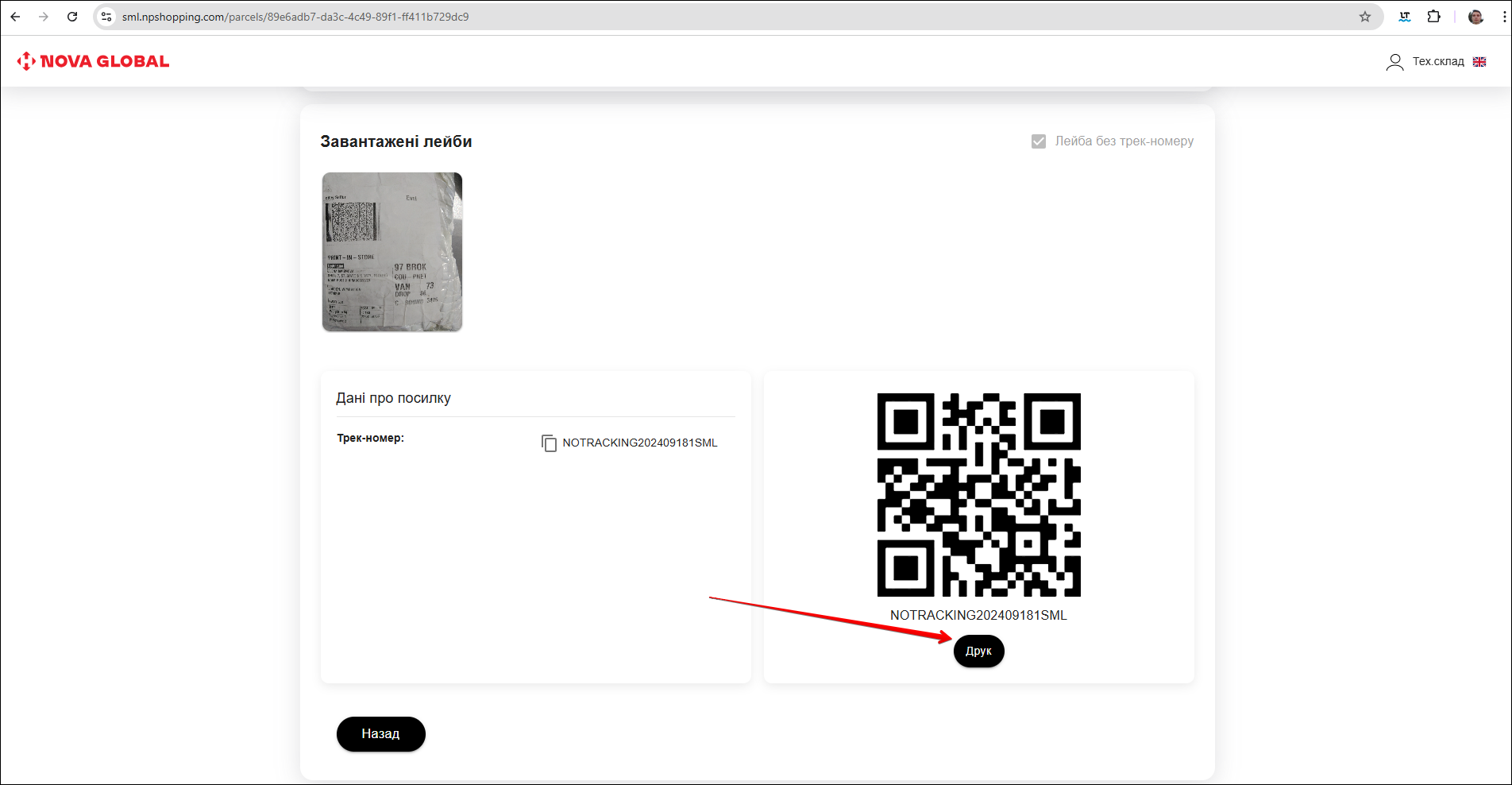Click the QR code image
Screen dimensions: 1512x785
978,494
